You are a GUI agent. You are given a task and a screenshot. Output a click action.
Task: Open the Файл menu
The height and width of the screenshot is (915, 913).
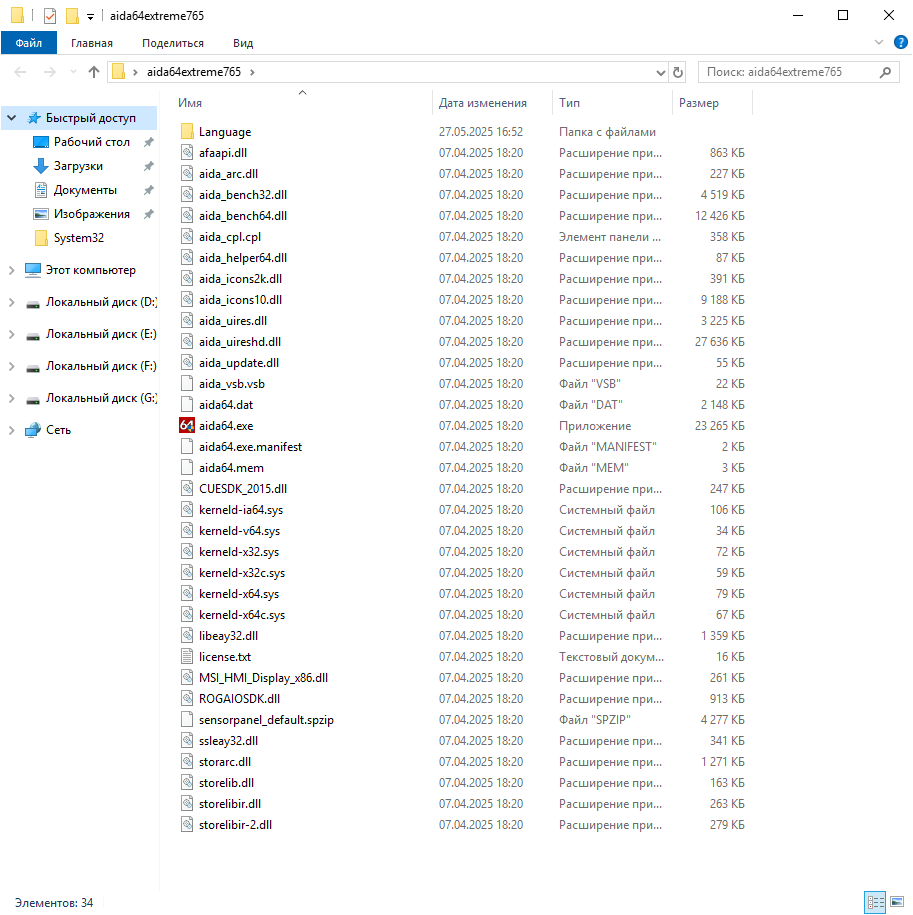(29, 43)
